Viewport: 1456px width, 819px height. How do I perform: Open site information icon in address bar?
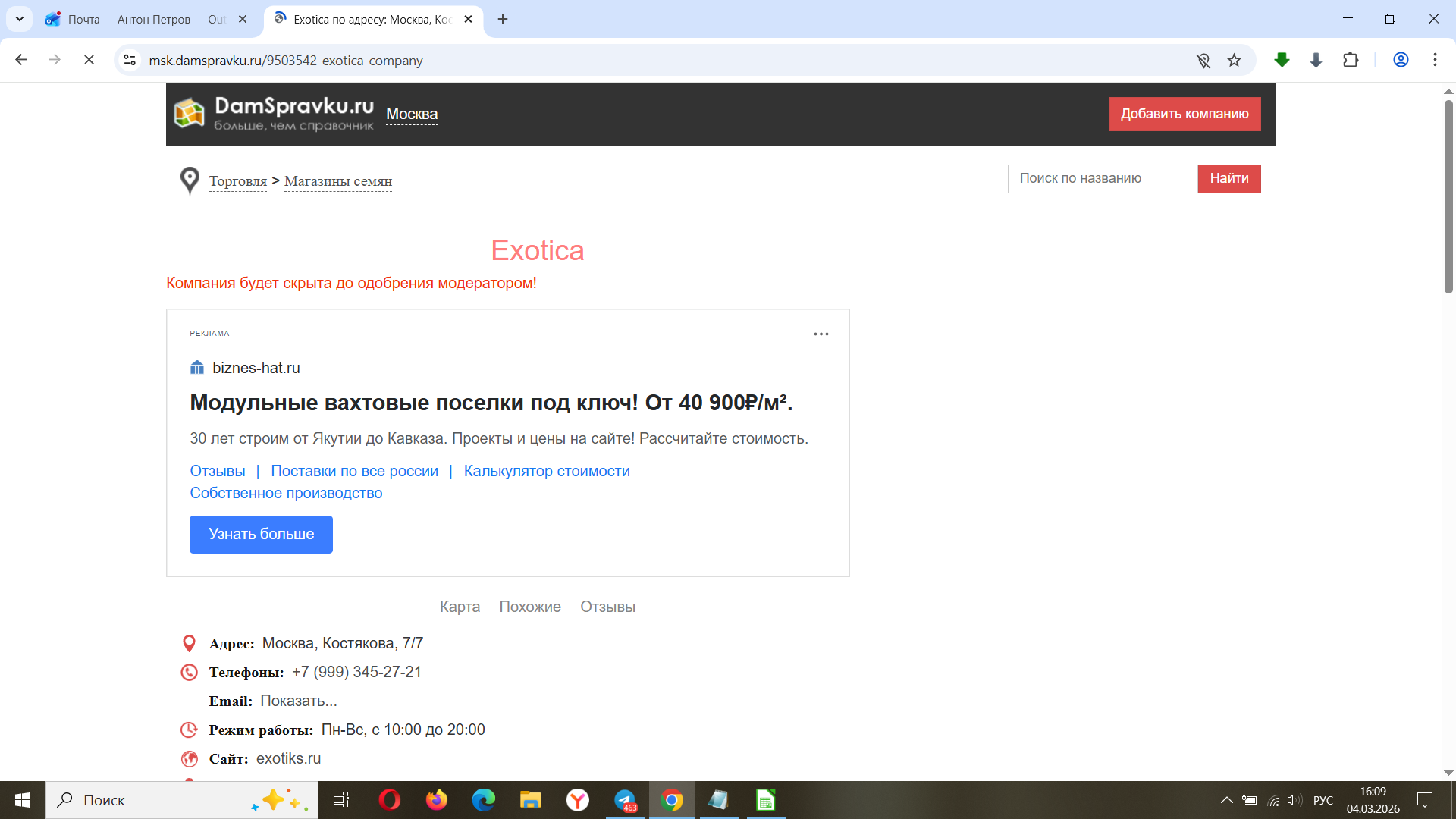(130, 61)
